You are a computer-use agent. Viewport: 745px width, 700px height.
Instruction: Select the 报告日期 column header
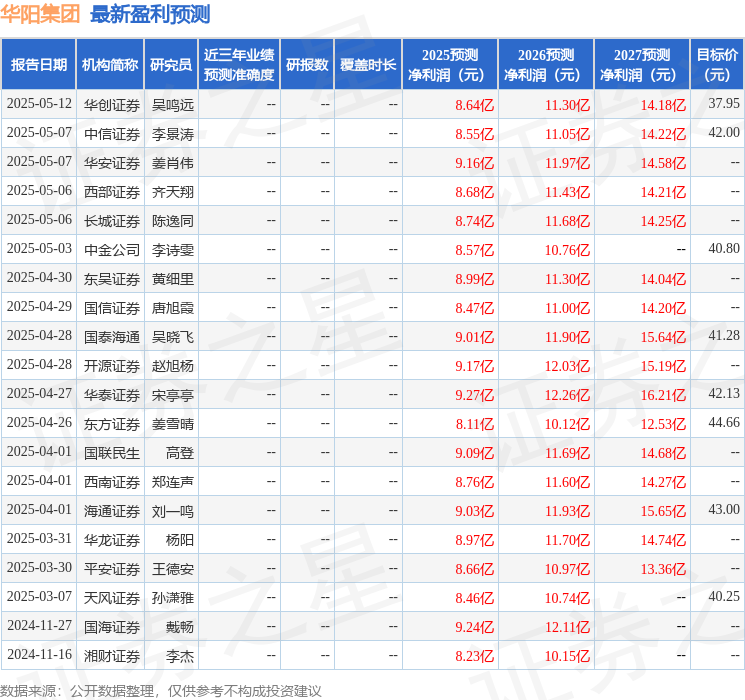[38, 65]
